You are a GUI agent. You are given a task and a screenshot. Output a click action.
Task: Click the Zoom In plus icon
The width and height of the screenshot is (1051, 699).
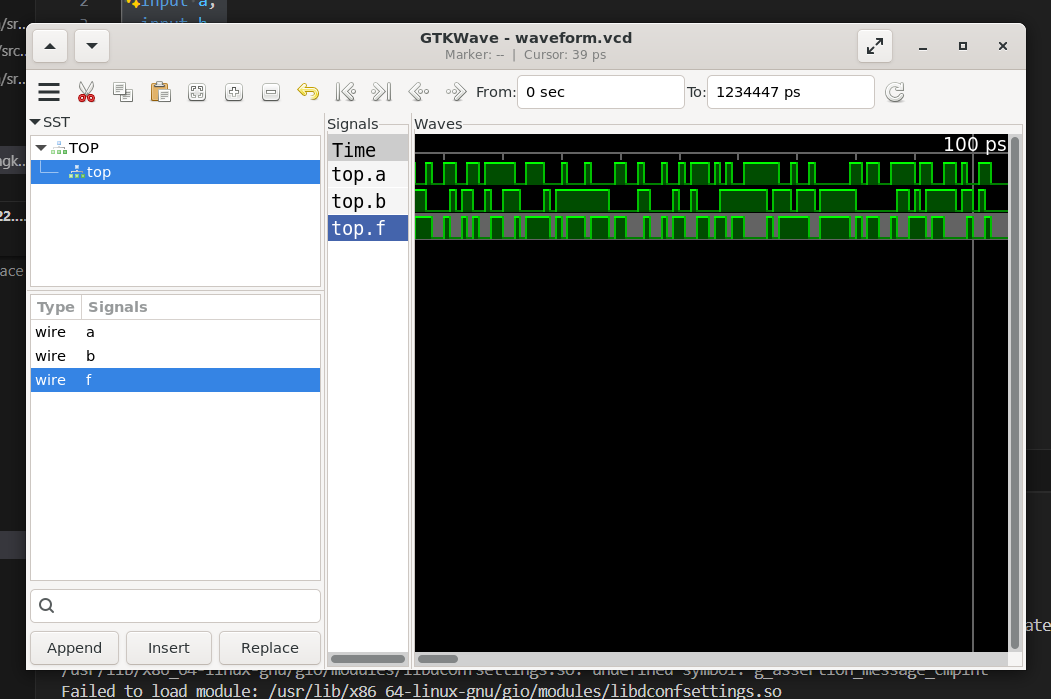[x=234, y=92]
